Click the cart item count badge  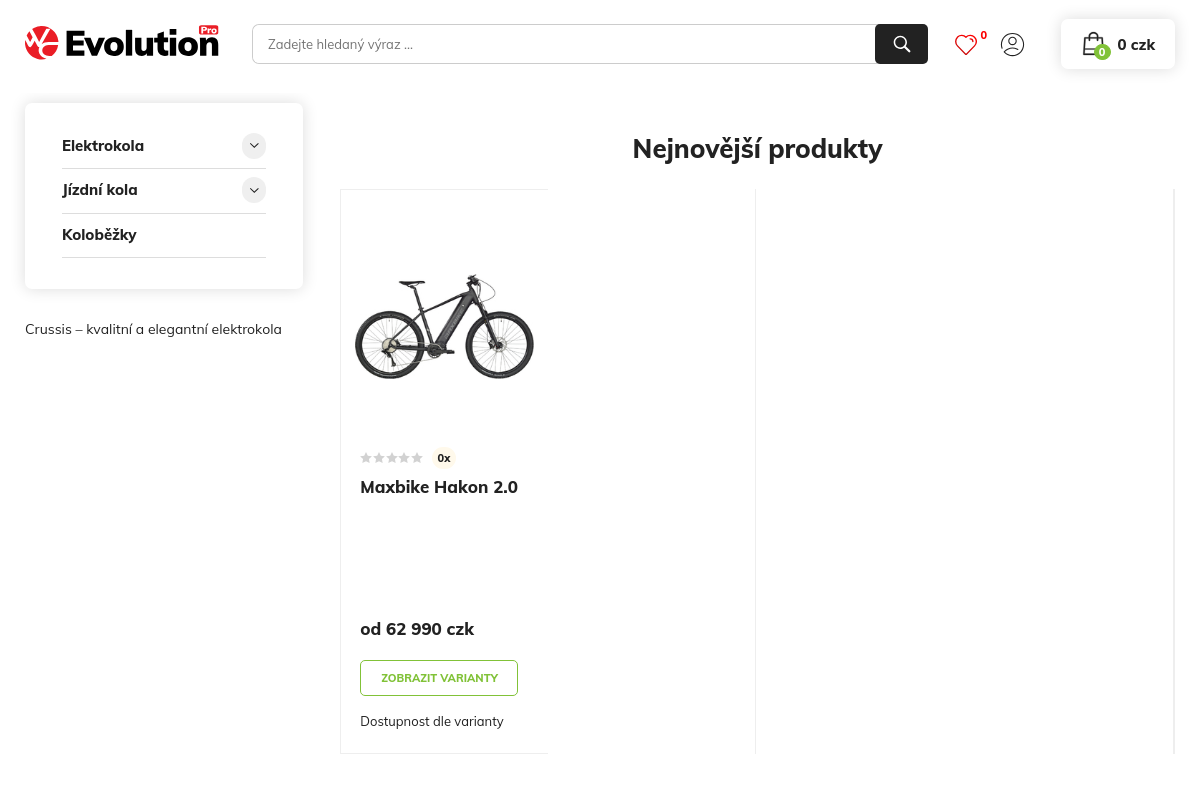pos(1102,52)
